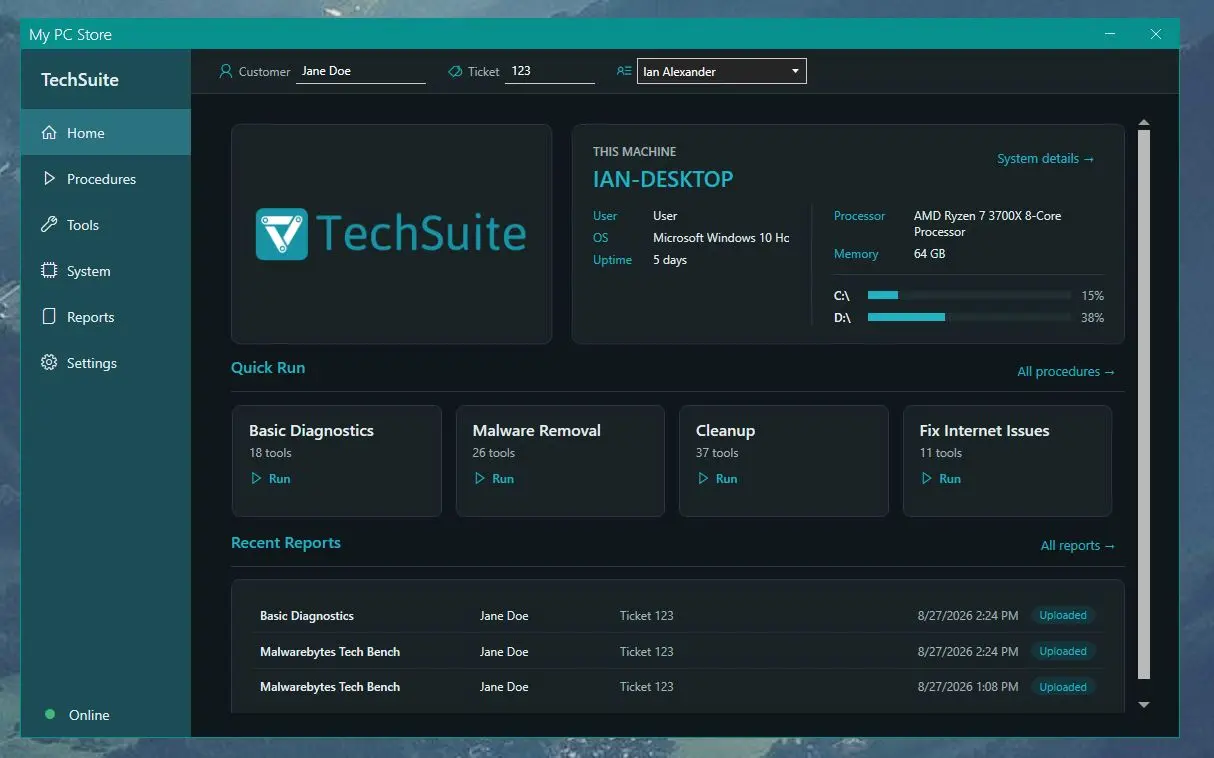Click the System chip icon
Image resolution: width=1214 pixels, height=758 pixels.
click(x=48, y=271)
